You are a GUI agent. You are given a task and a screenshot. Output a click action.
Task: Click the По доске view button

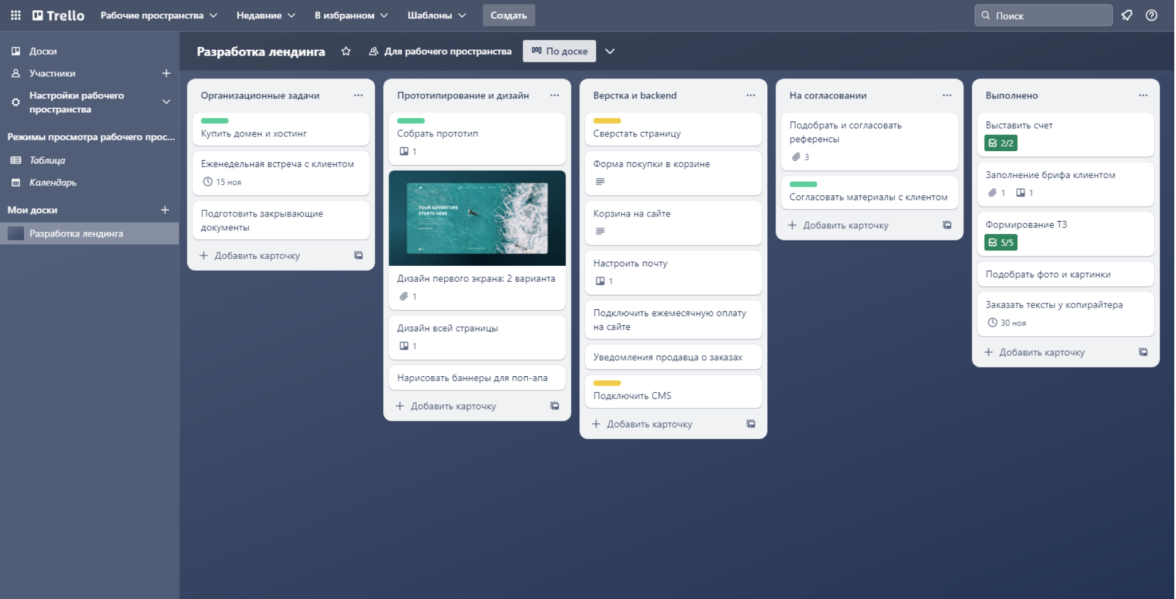tap(560, 51)
